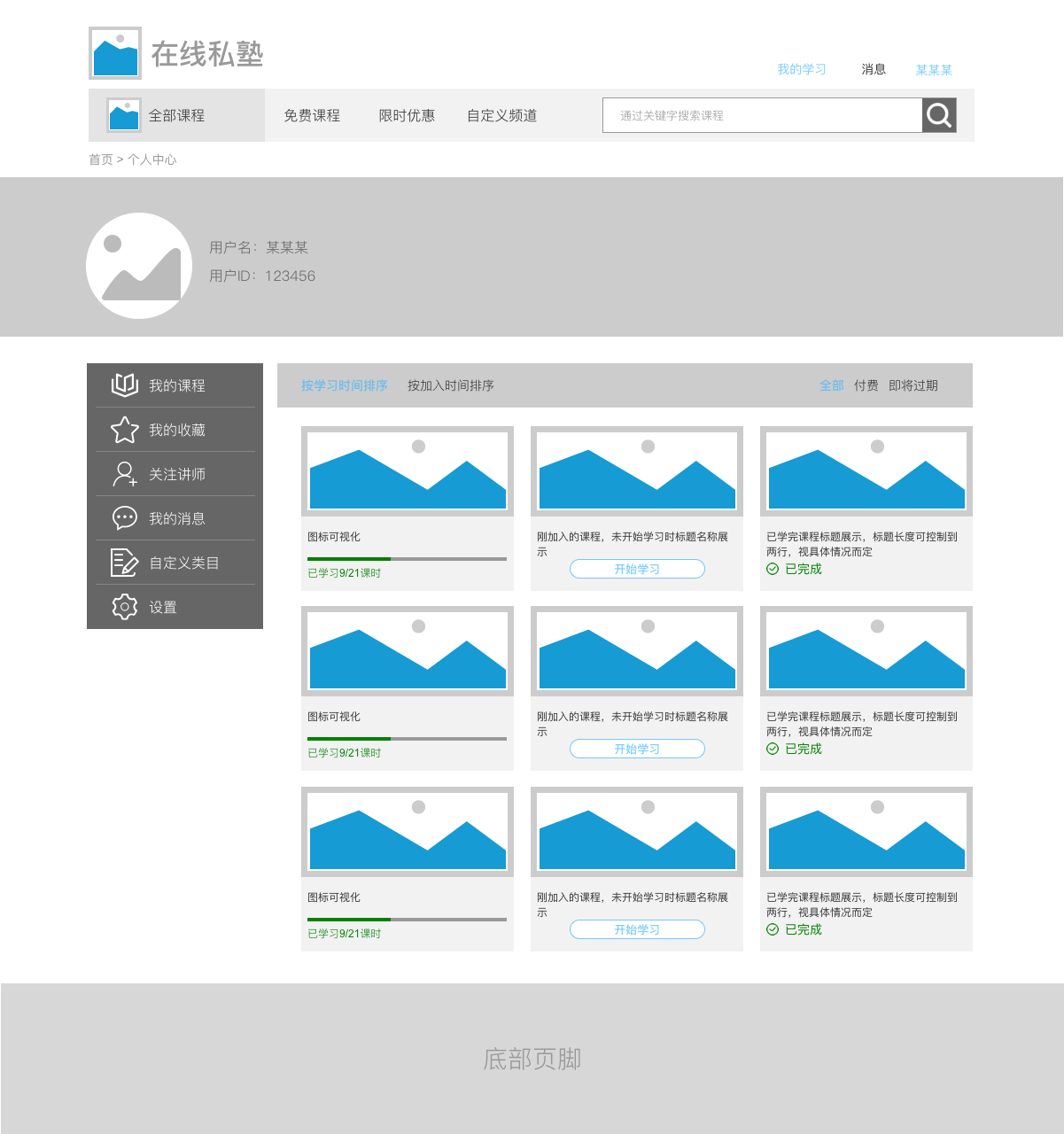Click the chat bubble icon beside 我的消息
This screenshot has width=1064, height=1134.
[x=125, y=518]
